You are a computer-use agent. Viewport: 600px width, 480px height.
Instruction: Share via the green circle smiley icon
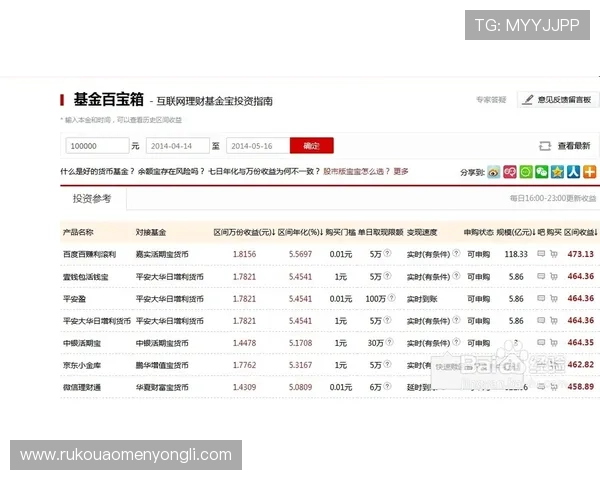pos(526,172)
